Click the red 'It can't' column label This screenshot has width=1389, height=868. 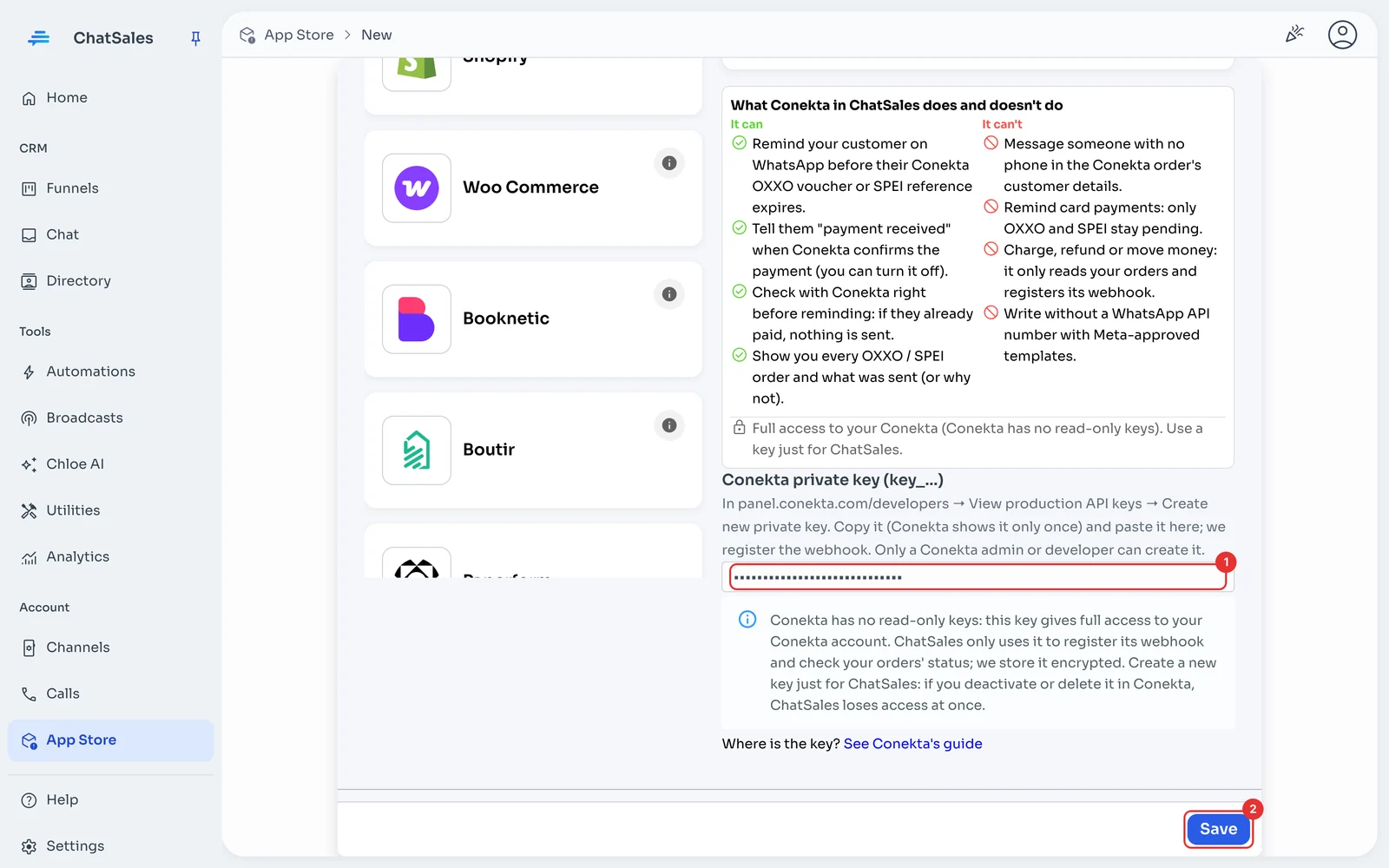coord(1002,124)
